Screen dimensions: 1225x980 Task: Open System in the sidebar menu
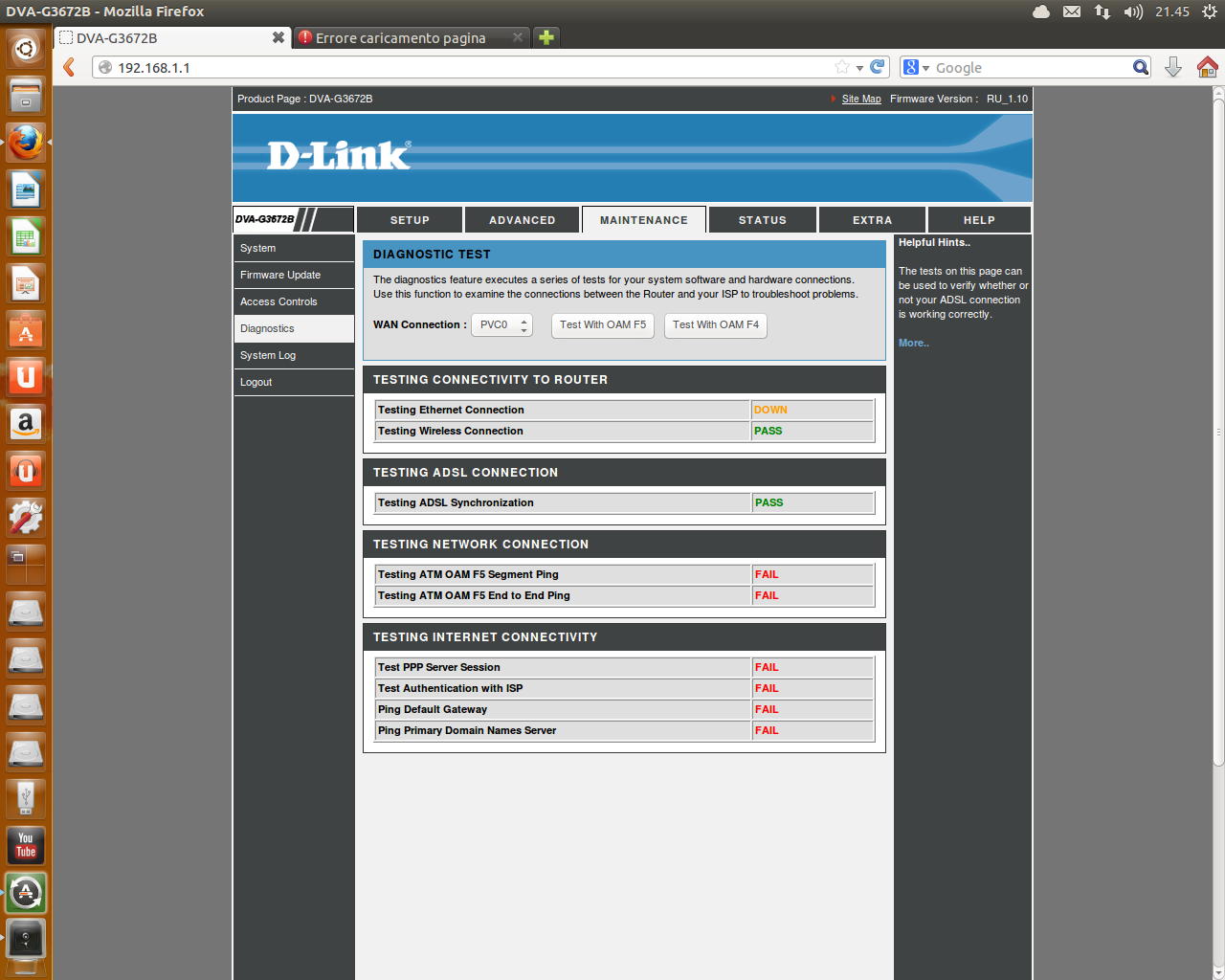click(x=294, y=248)
